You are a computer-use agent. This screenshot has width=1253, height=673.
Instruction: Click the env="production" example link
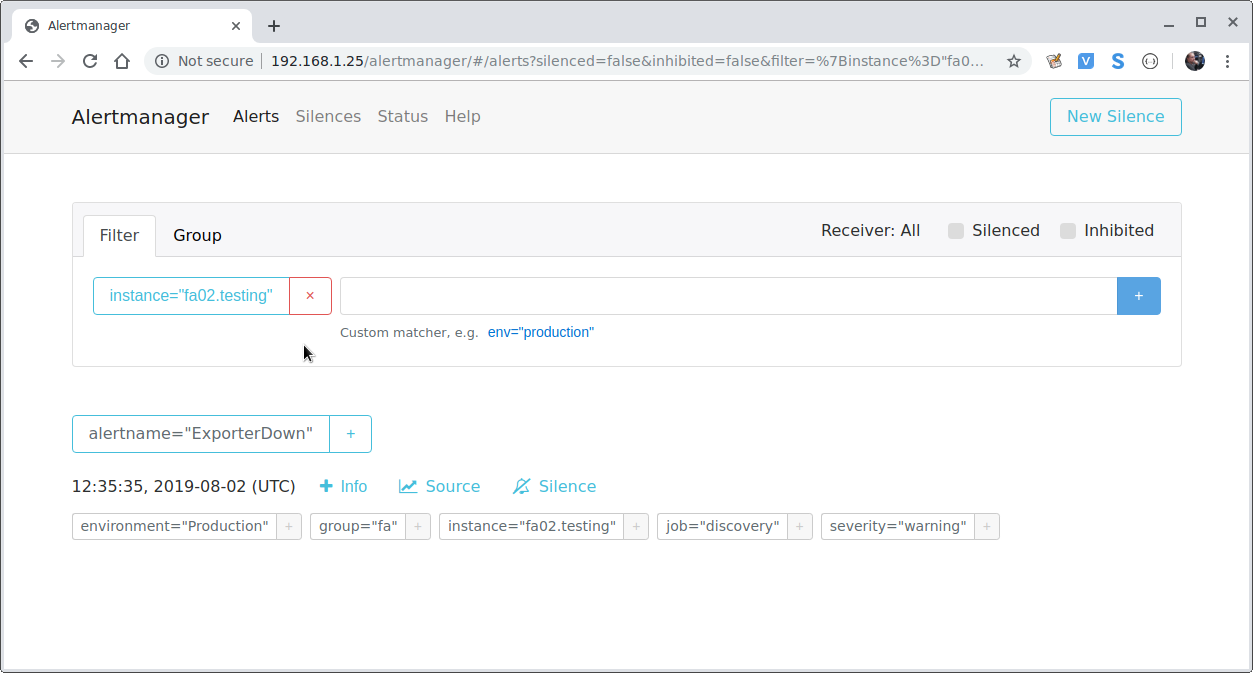(541, 332)
